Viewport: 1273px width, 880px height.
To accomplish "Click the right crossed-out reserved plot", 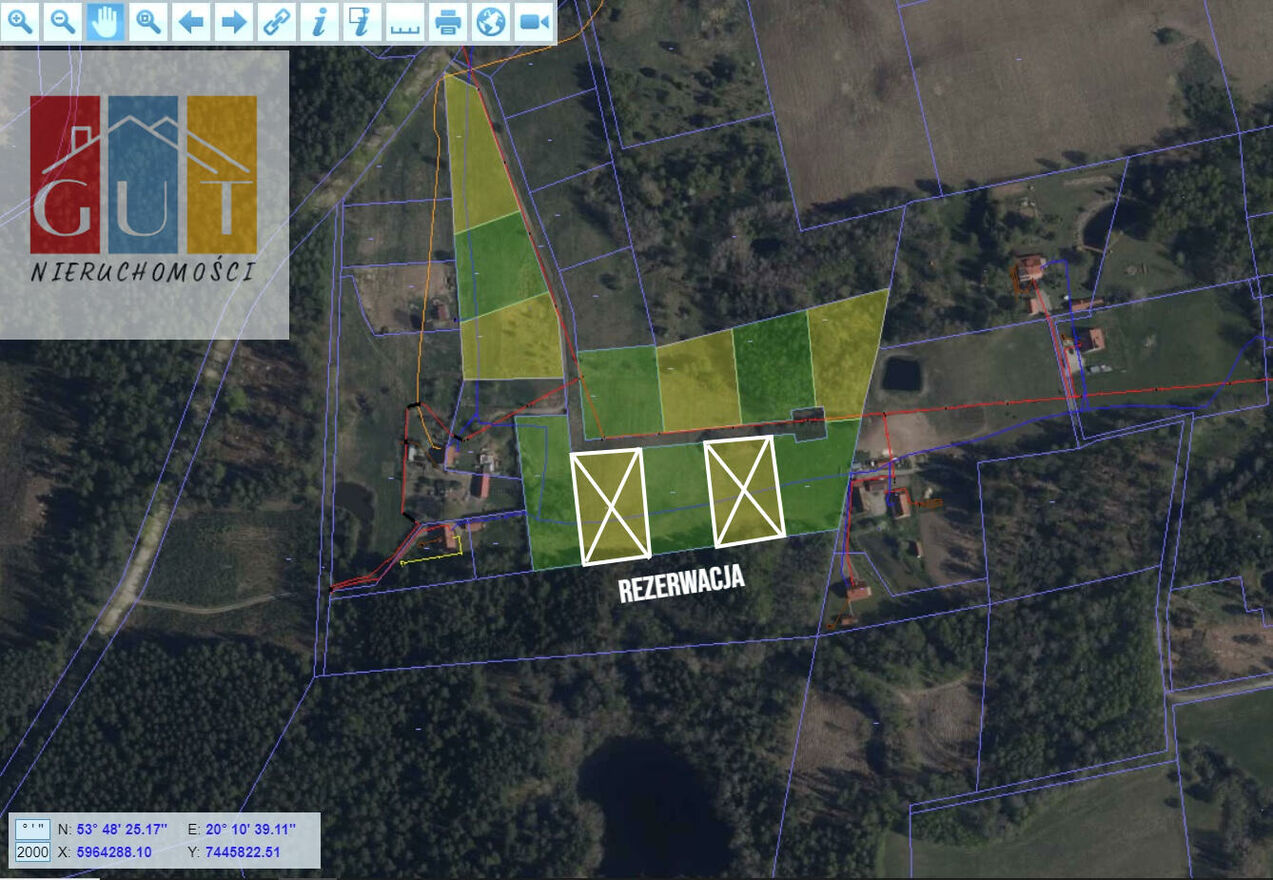I will click(742, 491).
